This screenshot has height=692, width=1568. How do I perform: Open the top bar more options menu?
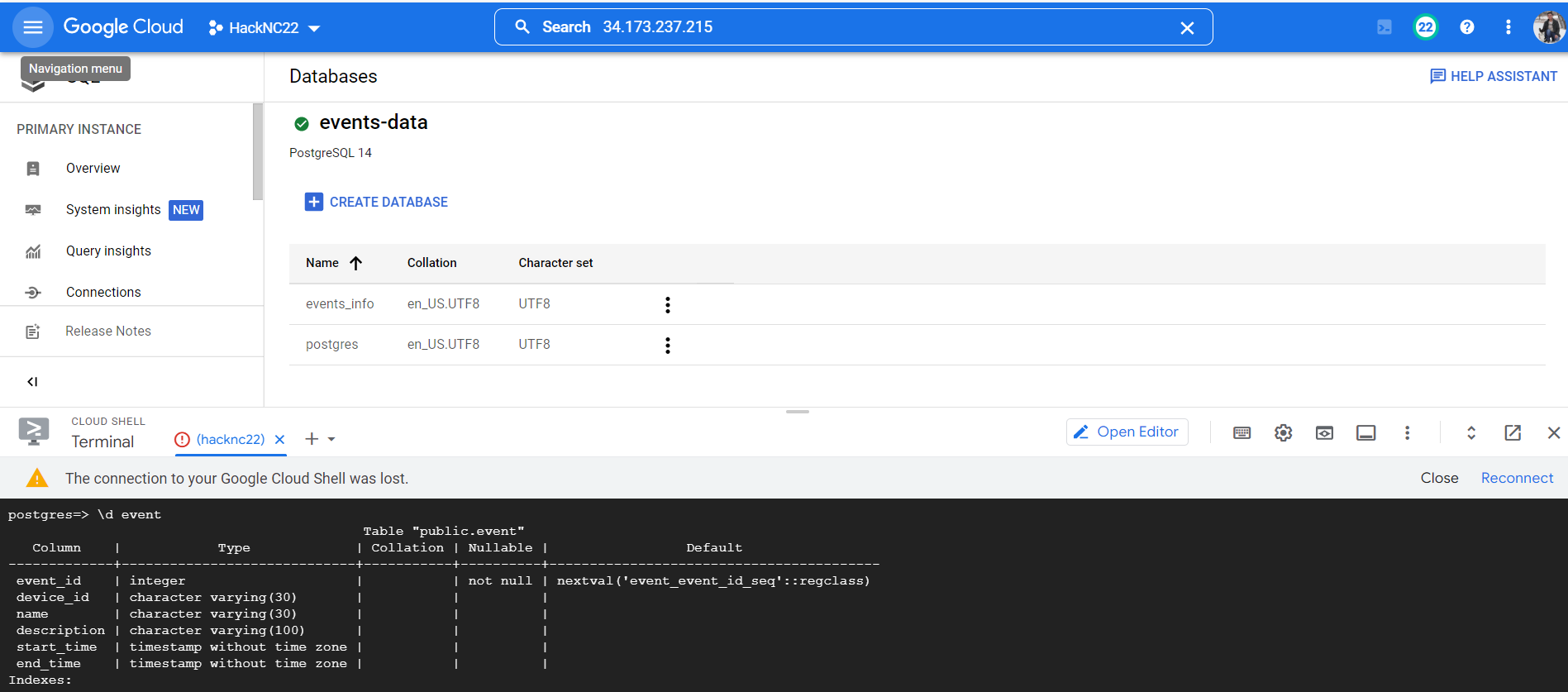[1508, 27]
